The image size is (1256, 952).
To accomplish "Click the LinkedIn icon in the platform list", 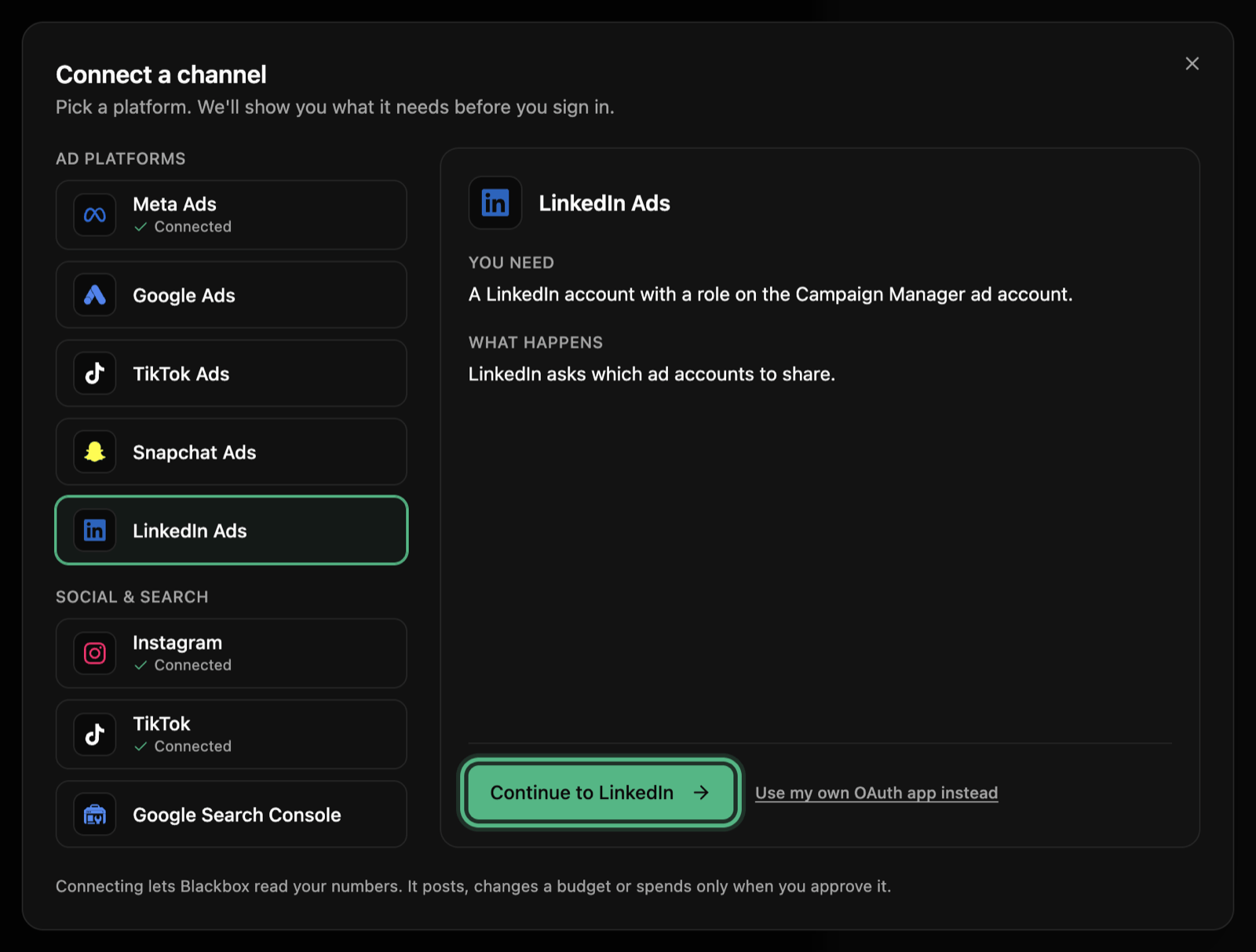I will [95, 531].
